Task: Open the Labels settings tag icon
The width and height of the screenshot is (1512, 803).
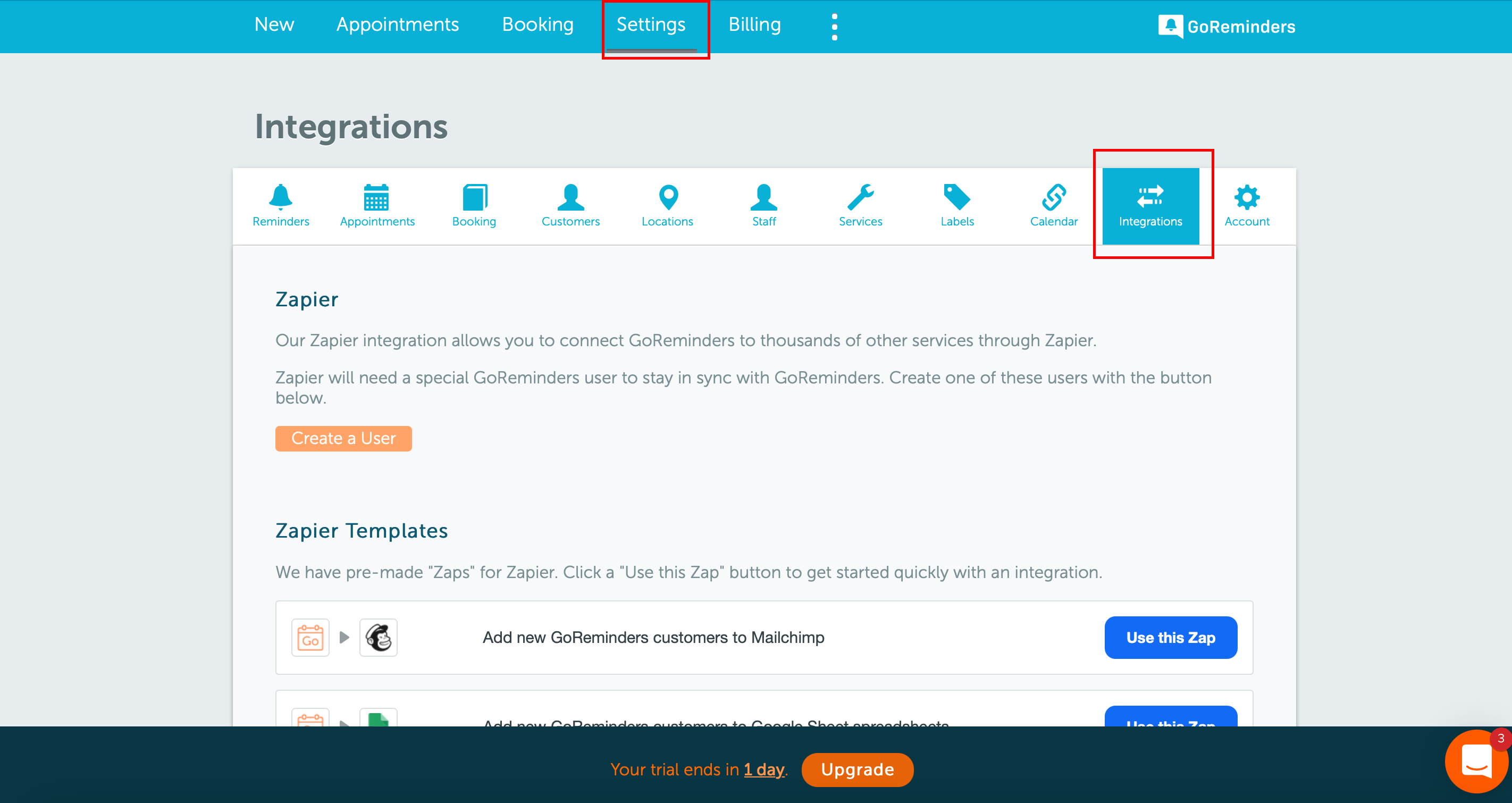Action: tap(957, 197)
